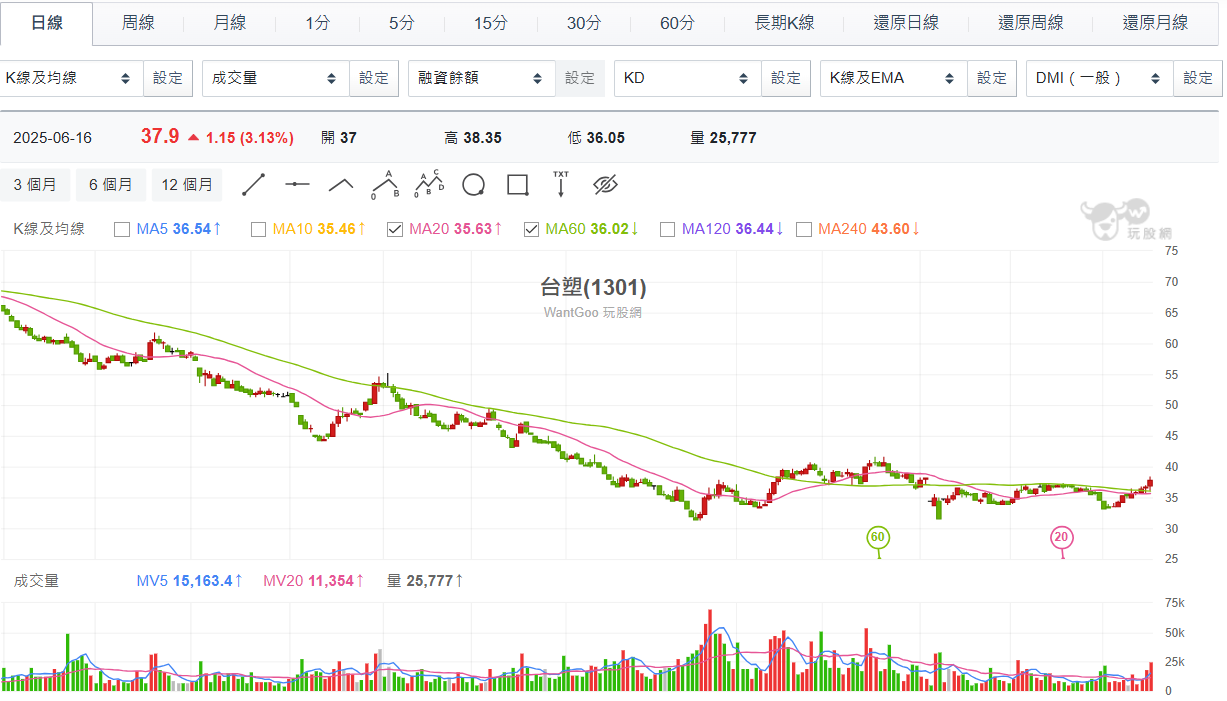The height and width of the screenshot is (701, 1227).
Task: Select the trend line drawing tool
Action: coord(253,184)
